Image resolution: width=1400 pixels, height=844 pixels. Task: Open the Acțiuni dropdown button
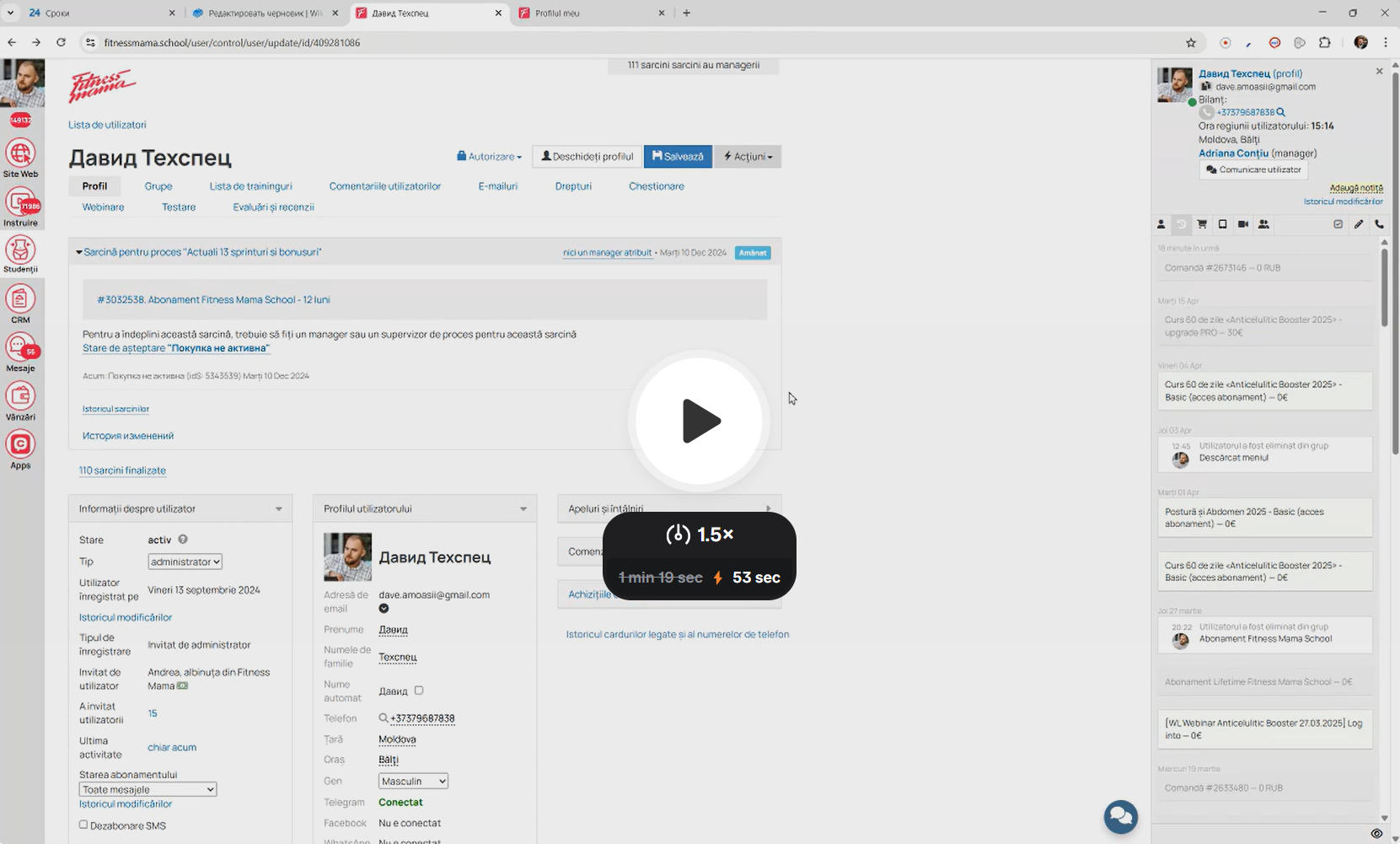tap(748, 157)
